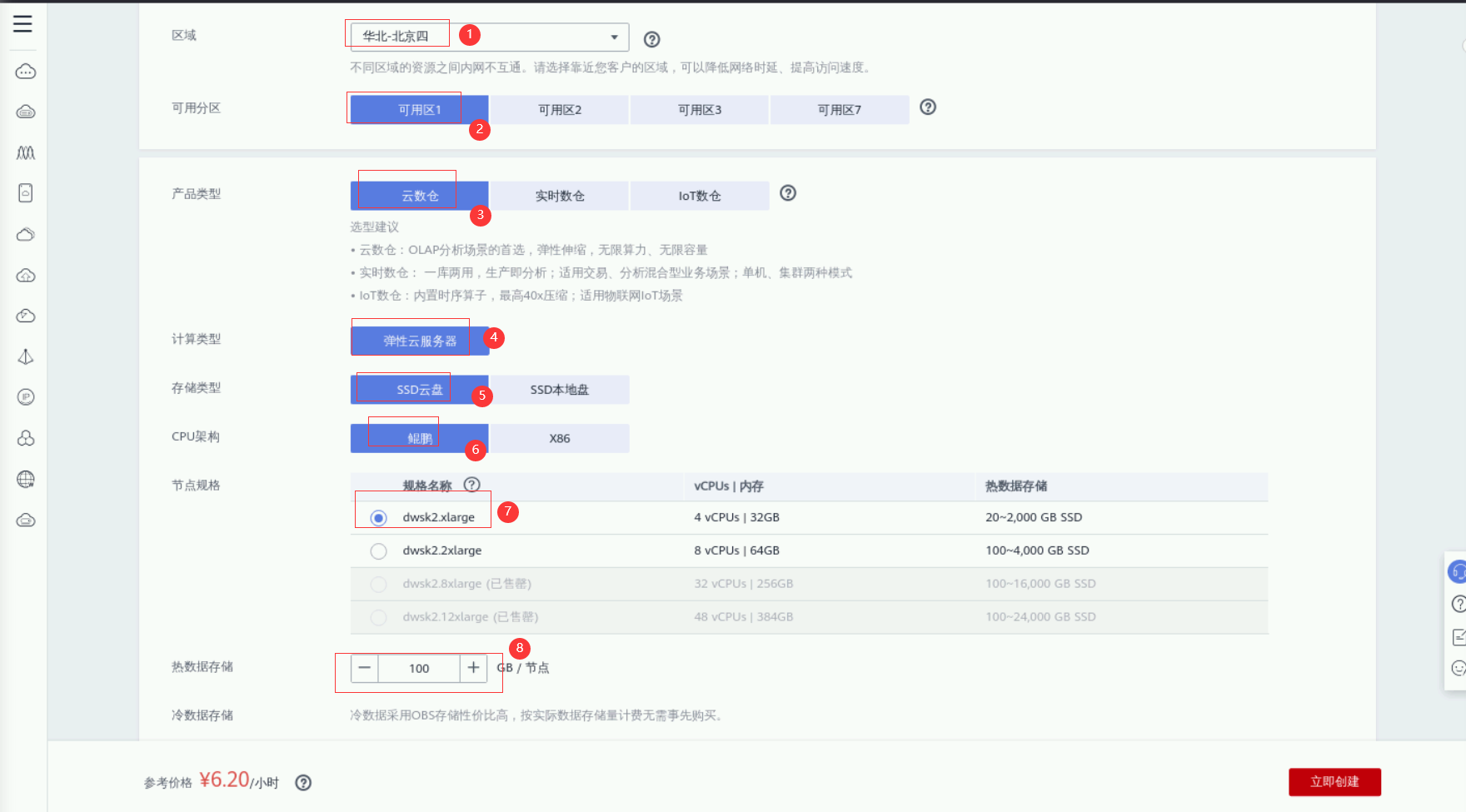
Task: Click the red 立即创建 button
Action: (x=1334, y=782)
